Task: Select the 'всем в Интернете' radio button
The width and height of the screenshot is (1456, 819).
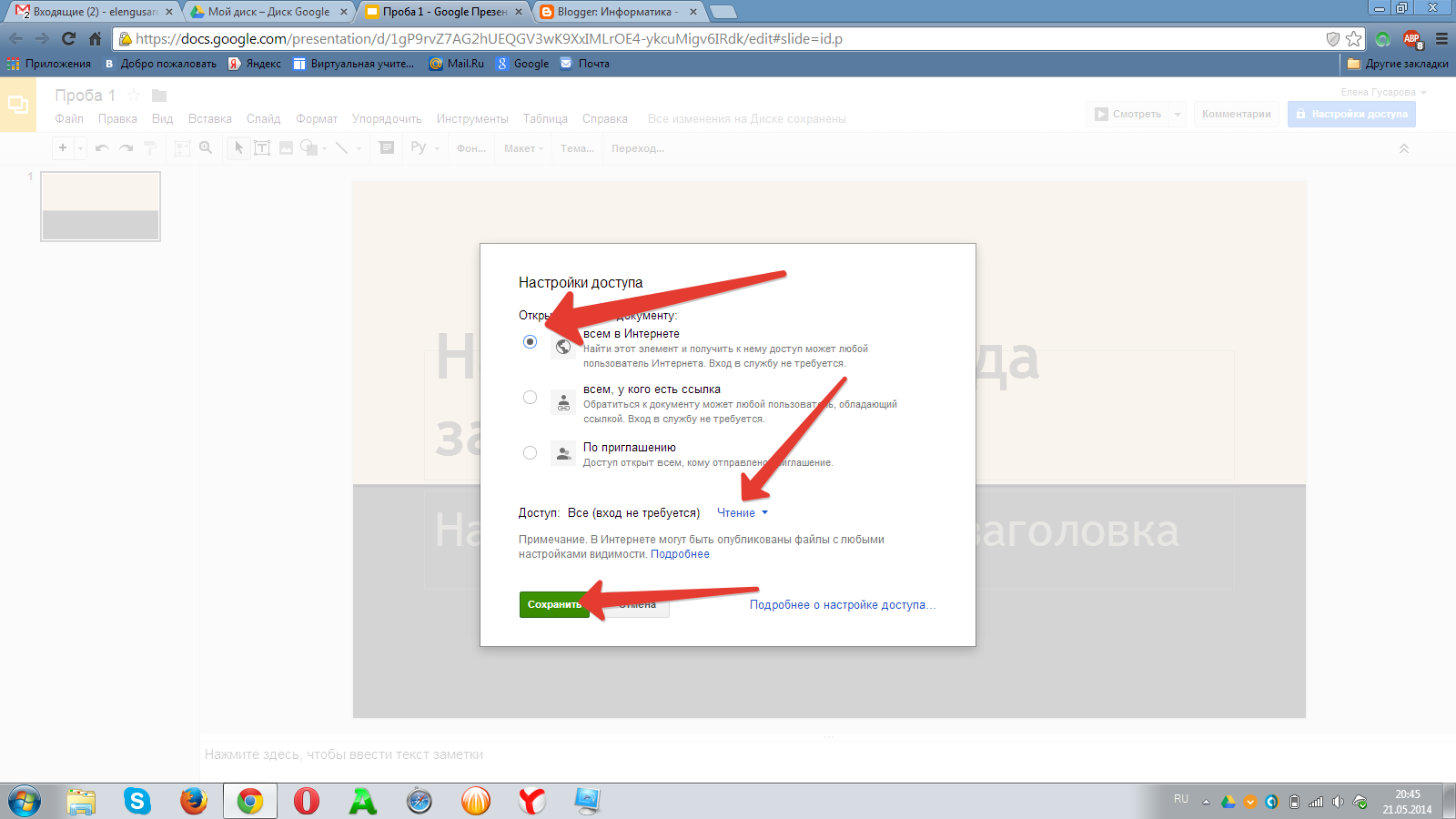Action: (x=530, y=342)
